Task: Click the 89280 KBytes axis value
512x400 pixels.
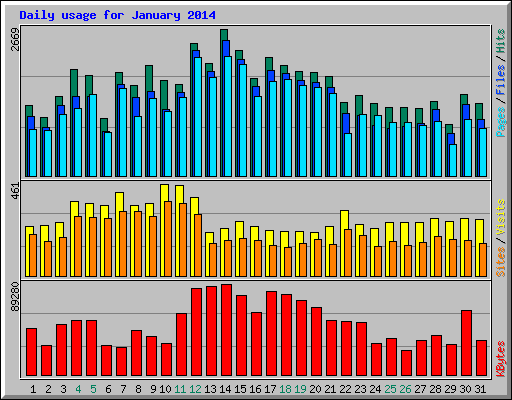Action: click(15, 297)
